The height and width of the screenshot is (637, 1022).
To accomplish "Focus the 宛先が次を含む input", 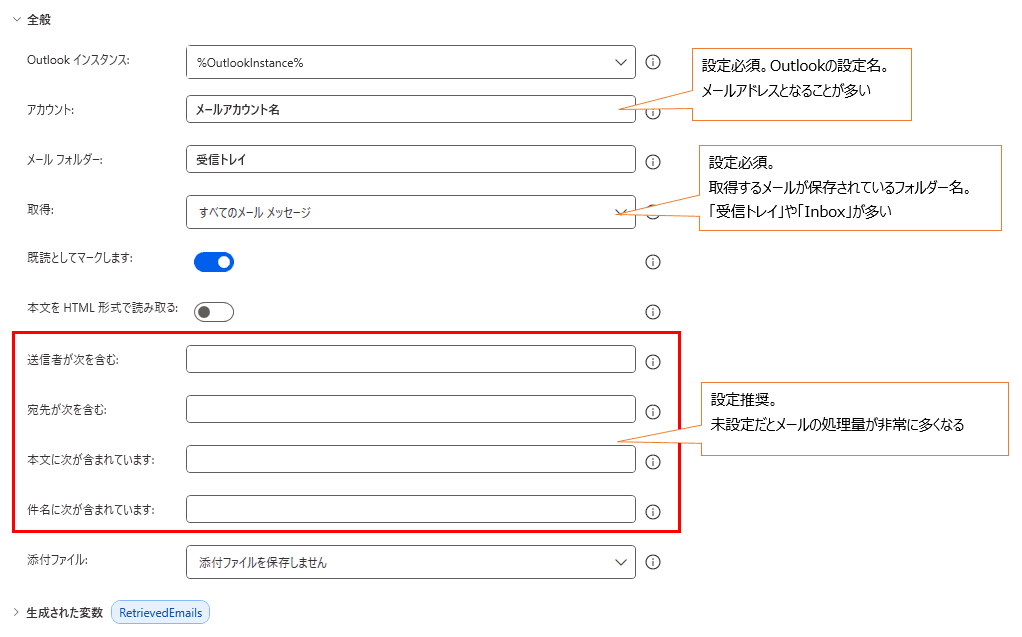I will click(400, 409).
